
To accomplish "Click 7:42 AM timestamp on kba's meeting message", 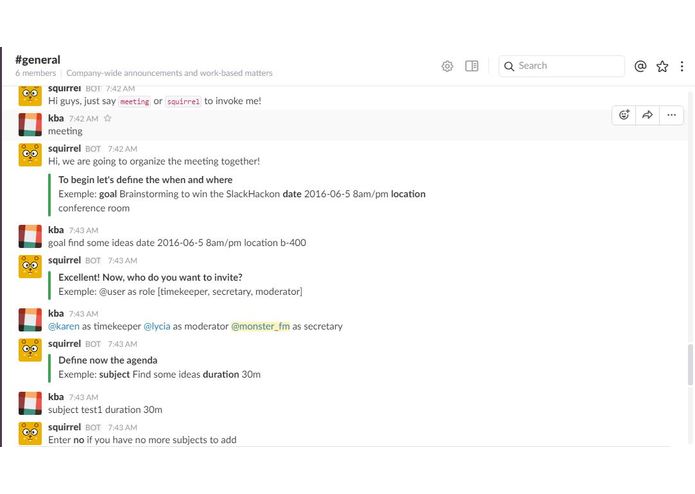I will click(x=83, y=119).
